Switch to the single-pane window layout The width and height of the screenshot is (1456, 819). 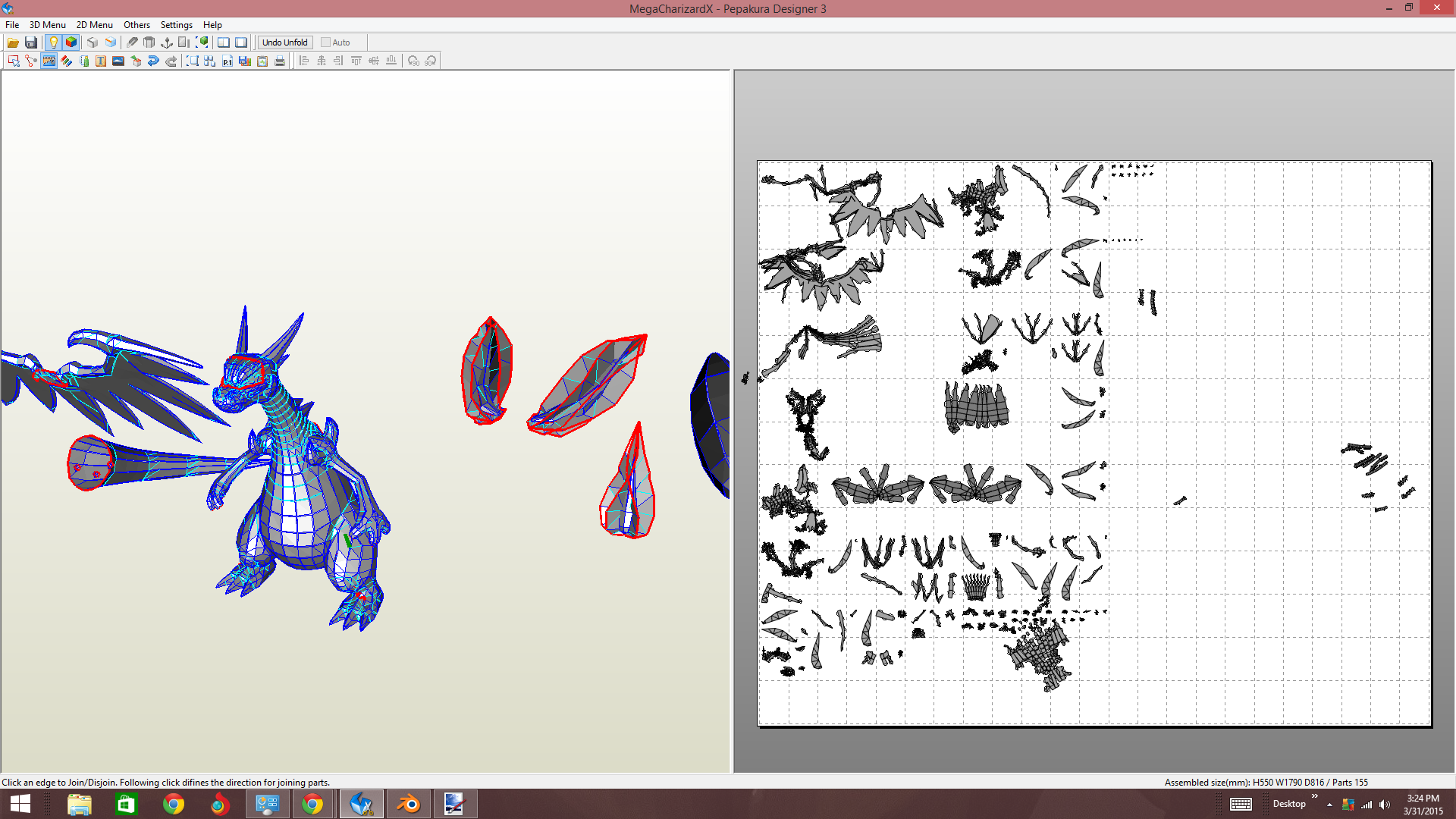(241, 42)
